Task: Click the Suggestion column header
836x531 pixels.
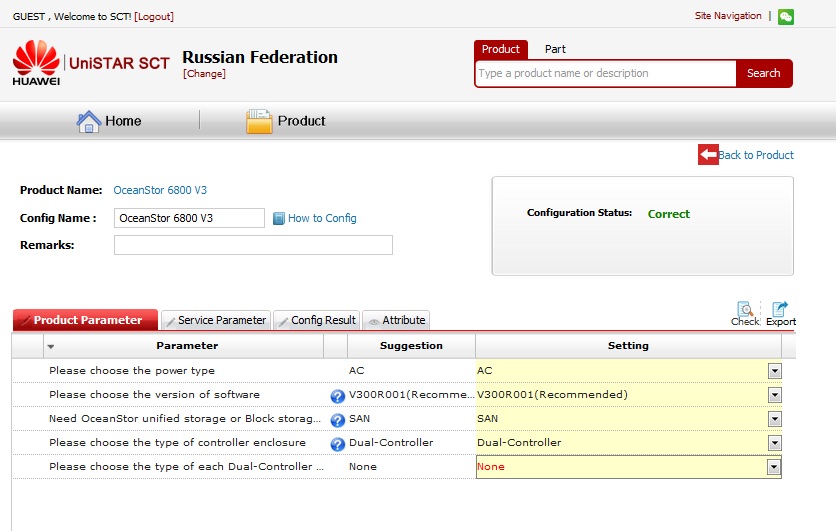Action: [x=411, y=345]
